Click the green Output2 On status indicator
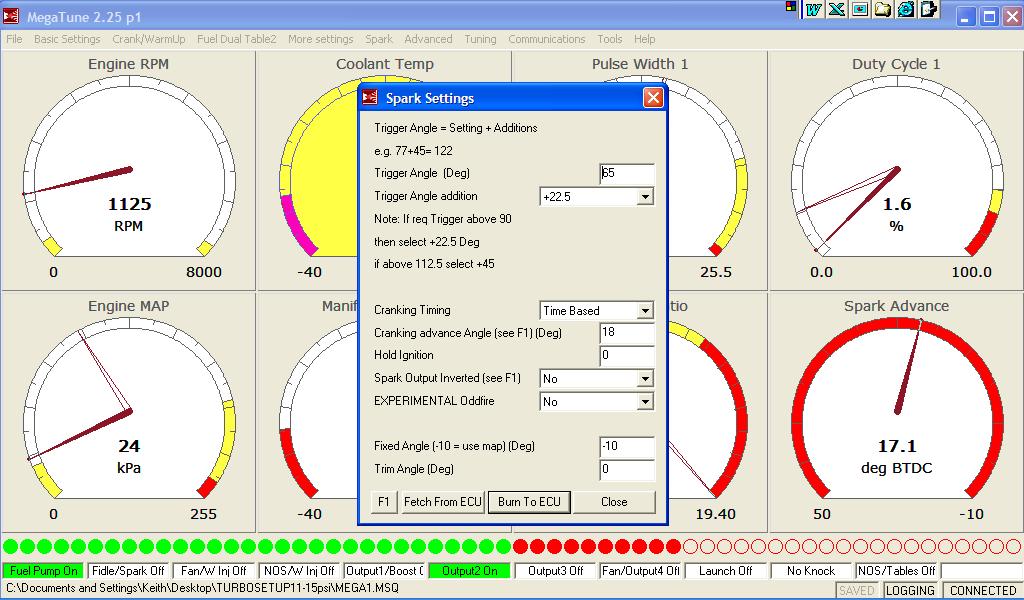Image resolution: width=1024 pixels, height=600 pixels. coord(469,571)
